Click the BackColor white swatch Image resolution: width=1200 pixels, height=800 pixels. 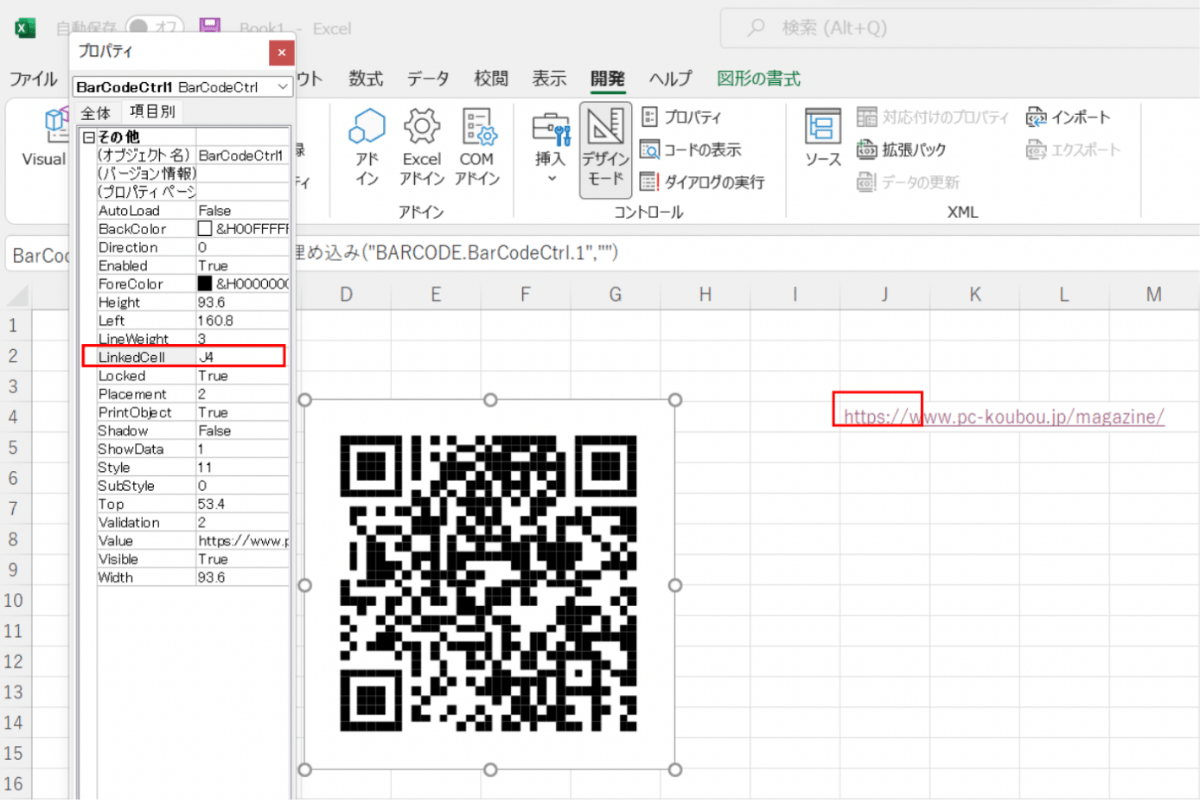(205, 229)
